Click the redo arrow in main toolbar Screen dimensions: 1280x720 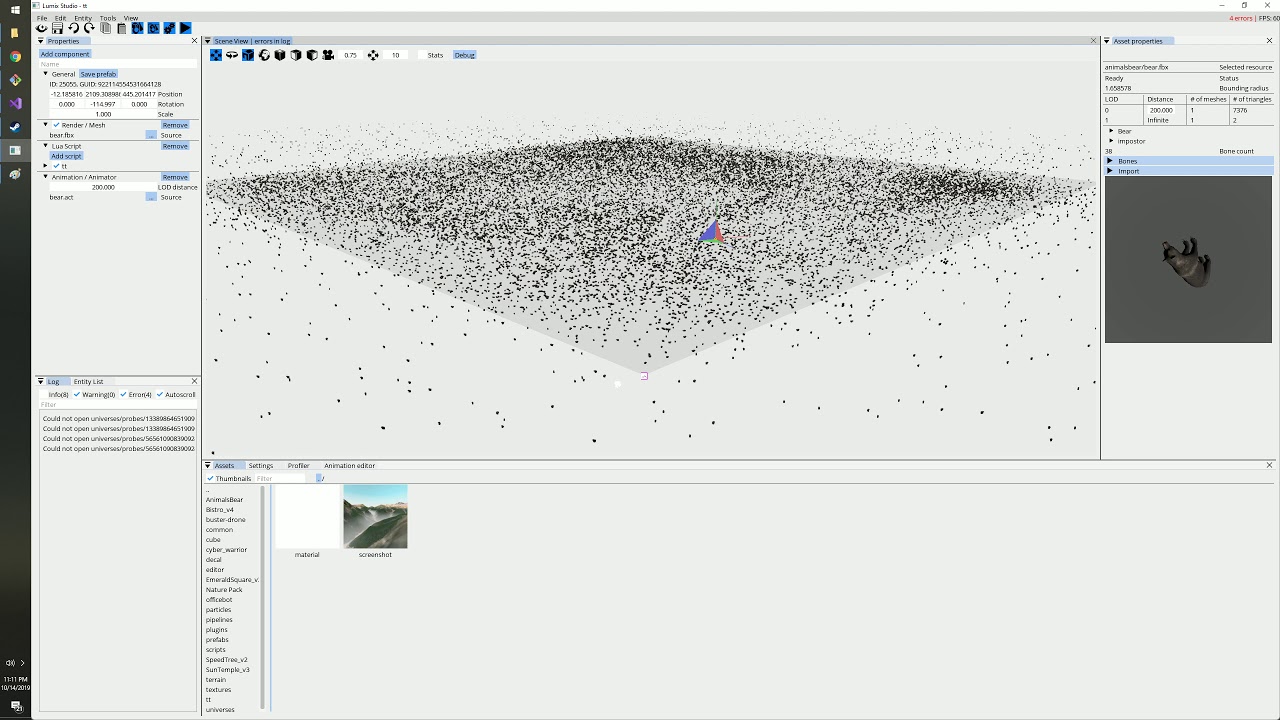tap(89, 28)
